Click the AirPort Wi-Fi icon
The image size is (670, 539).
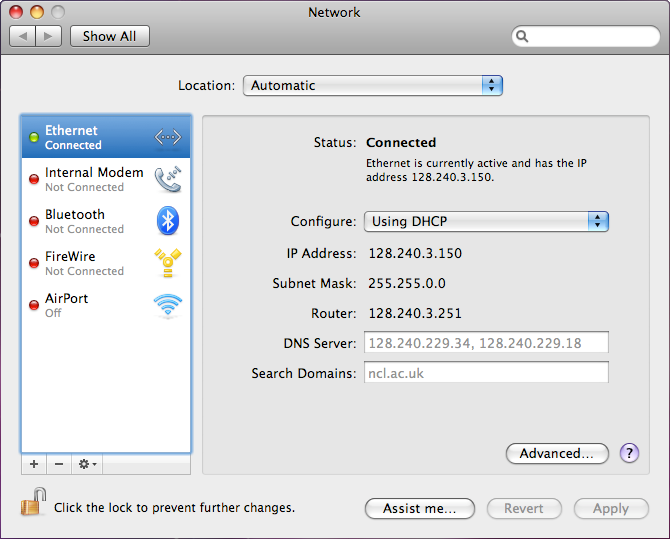(x=167, y=305)
